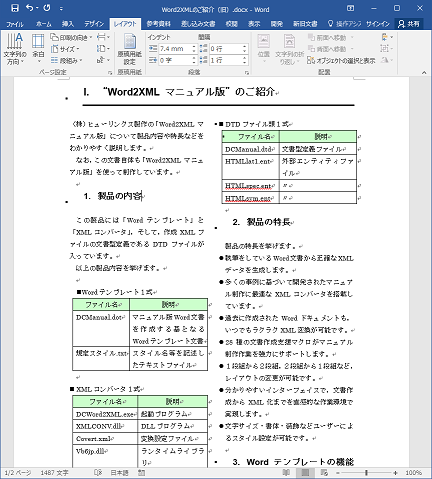Click the サインイン link
The width and height of the screenshot is (432, 479).
pyautogui.click(x=378, y=24)
